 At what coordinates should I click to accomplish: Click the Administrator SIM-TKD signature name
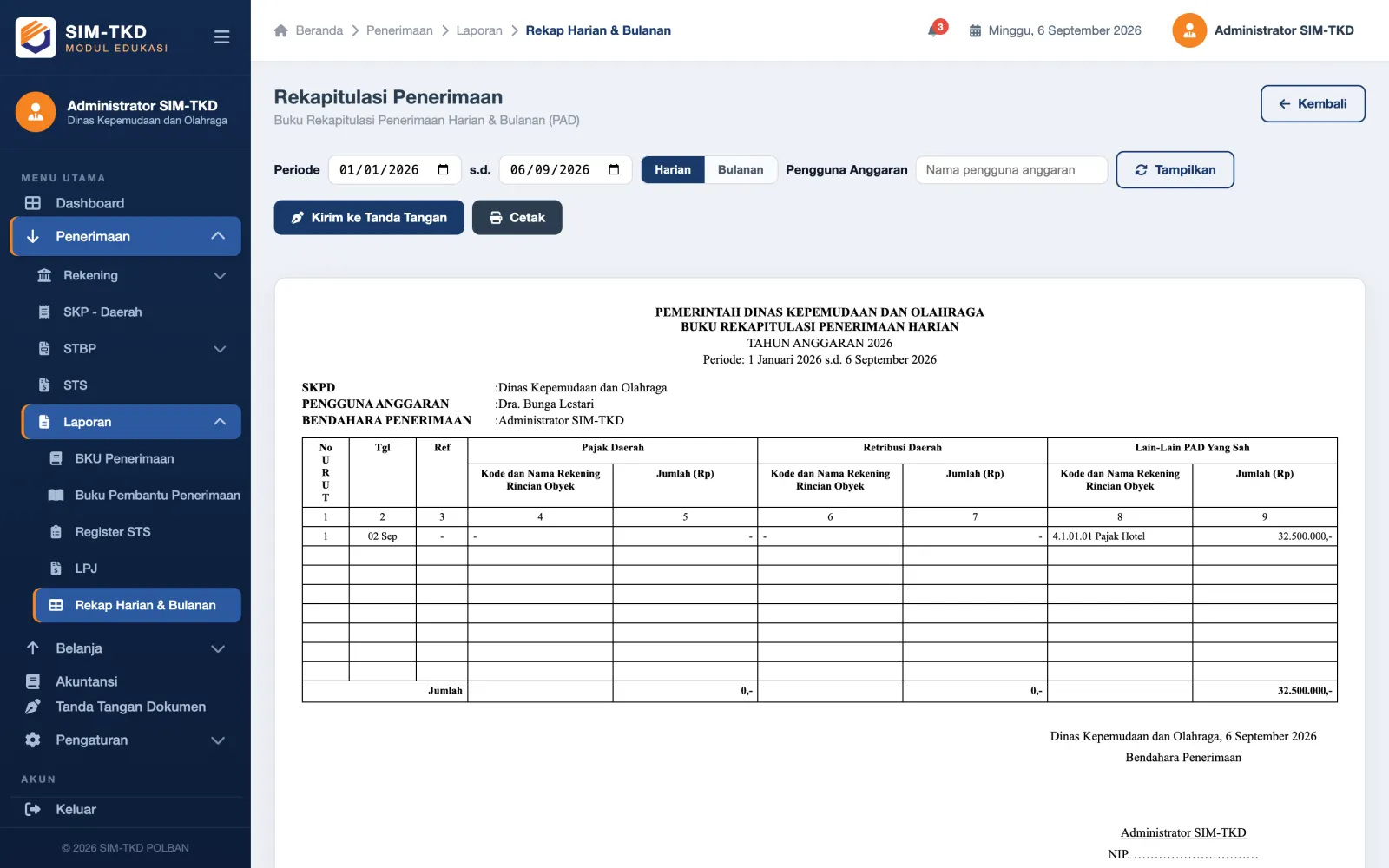[1183, 832]
